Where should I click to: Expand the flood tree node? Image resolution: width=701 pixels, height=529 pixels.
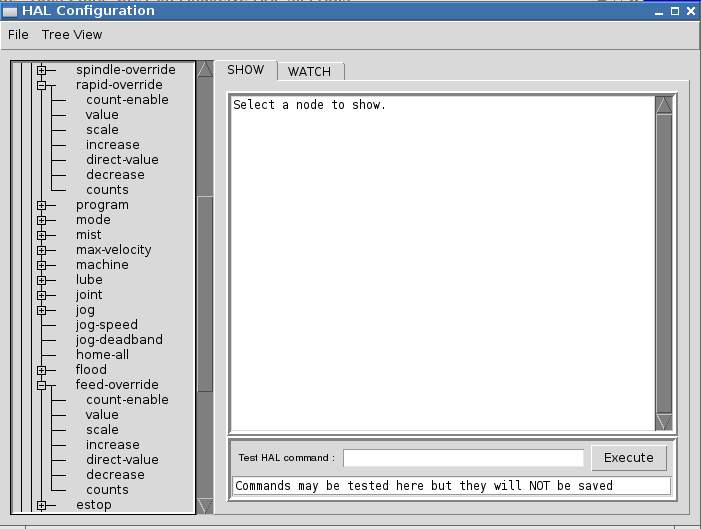[x=42, y=370]
